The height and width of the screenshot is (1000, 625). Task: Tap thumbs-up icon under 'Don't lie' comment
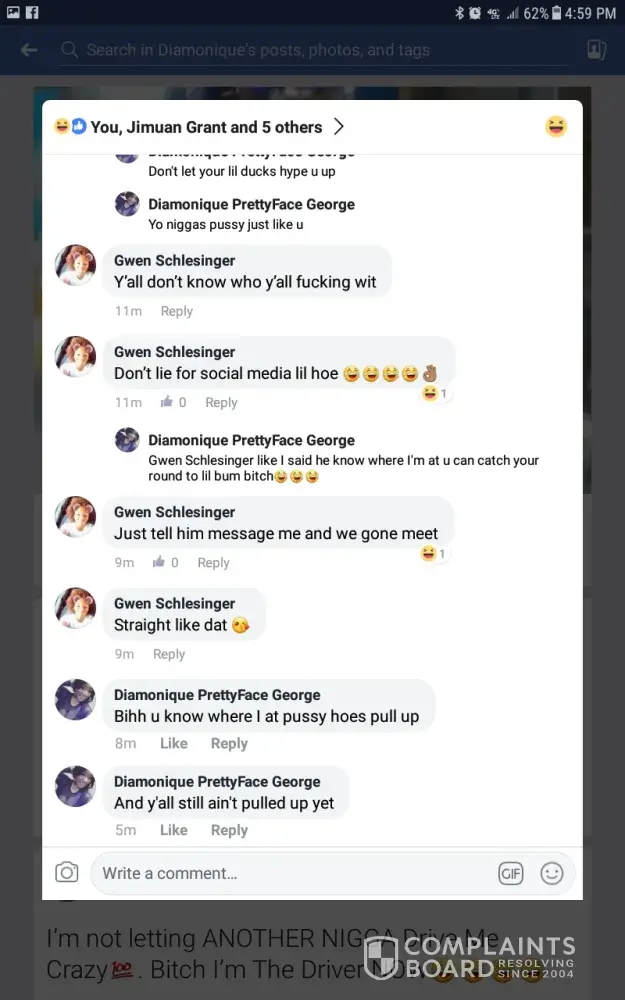click(166, 402)
